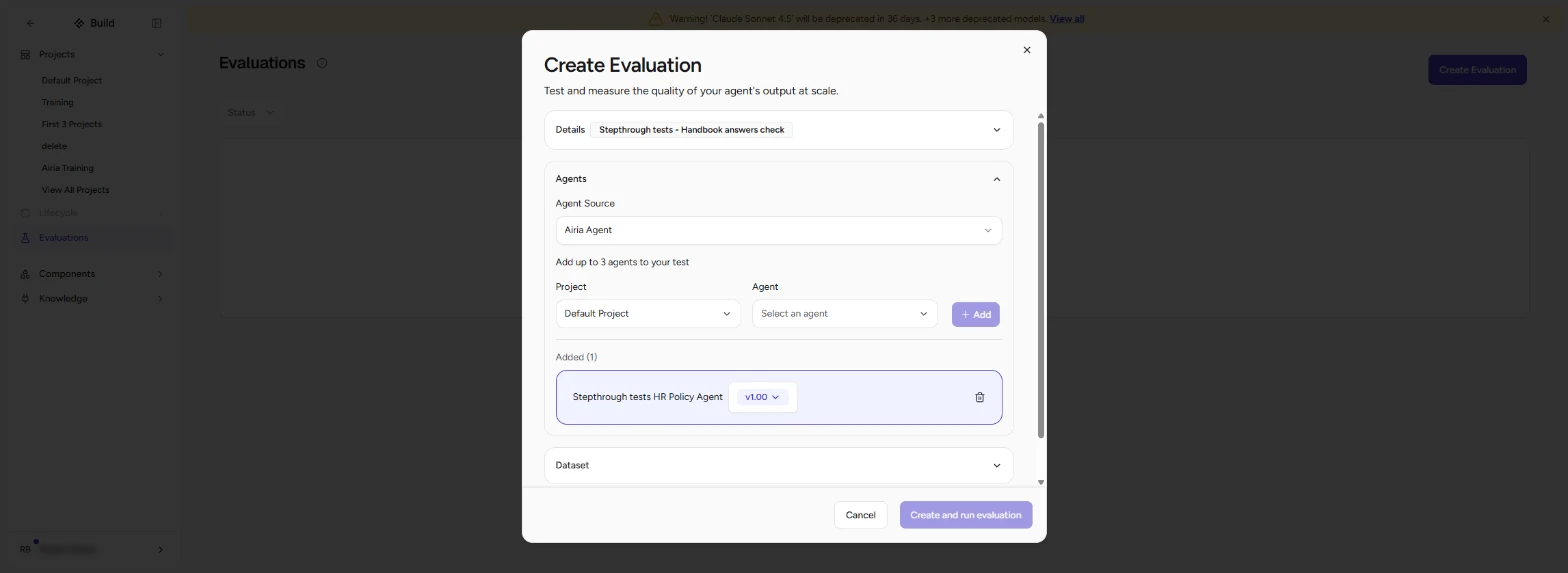Open First 3 Projects in sidebar

pos(71,124)
